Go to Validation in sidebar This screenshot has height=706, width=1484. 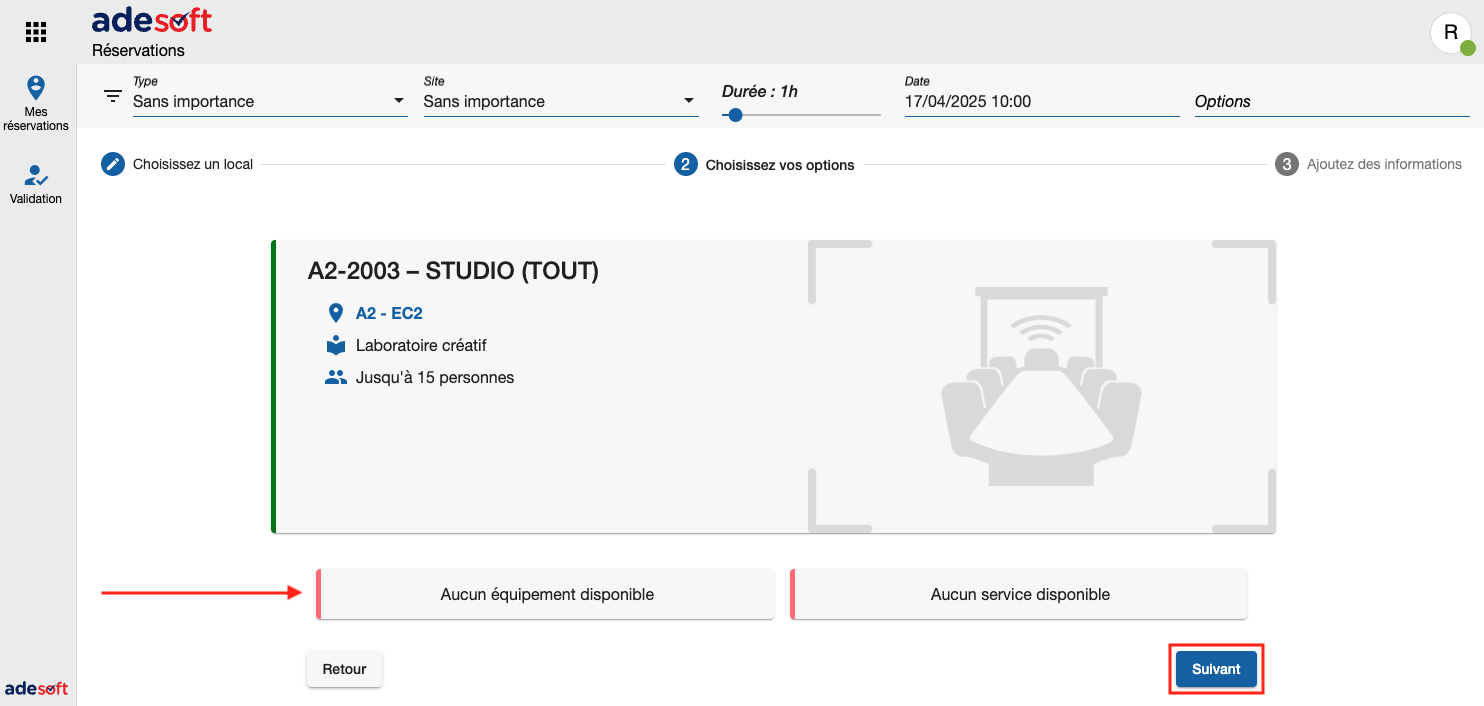pos(36,185)
